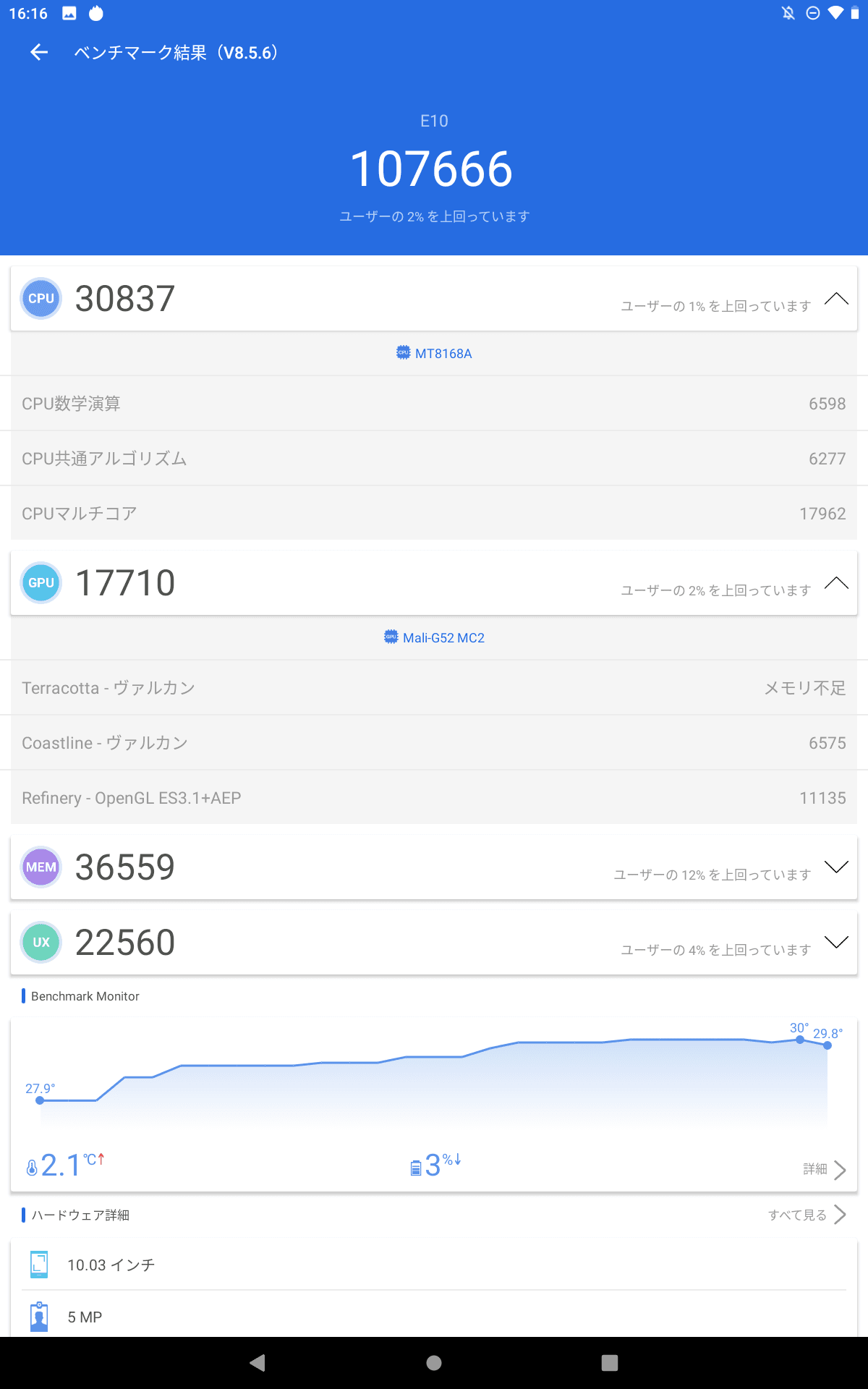
Task: Open Benchmark Monitor 詳細 details
Action: pyautogui.click(x=825, y=1169)
